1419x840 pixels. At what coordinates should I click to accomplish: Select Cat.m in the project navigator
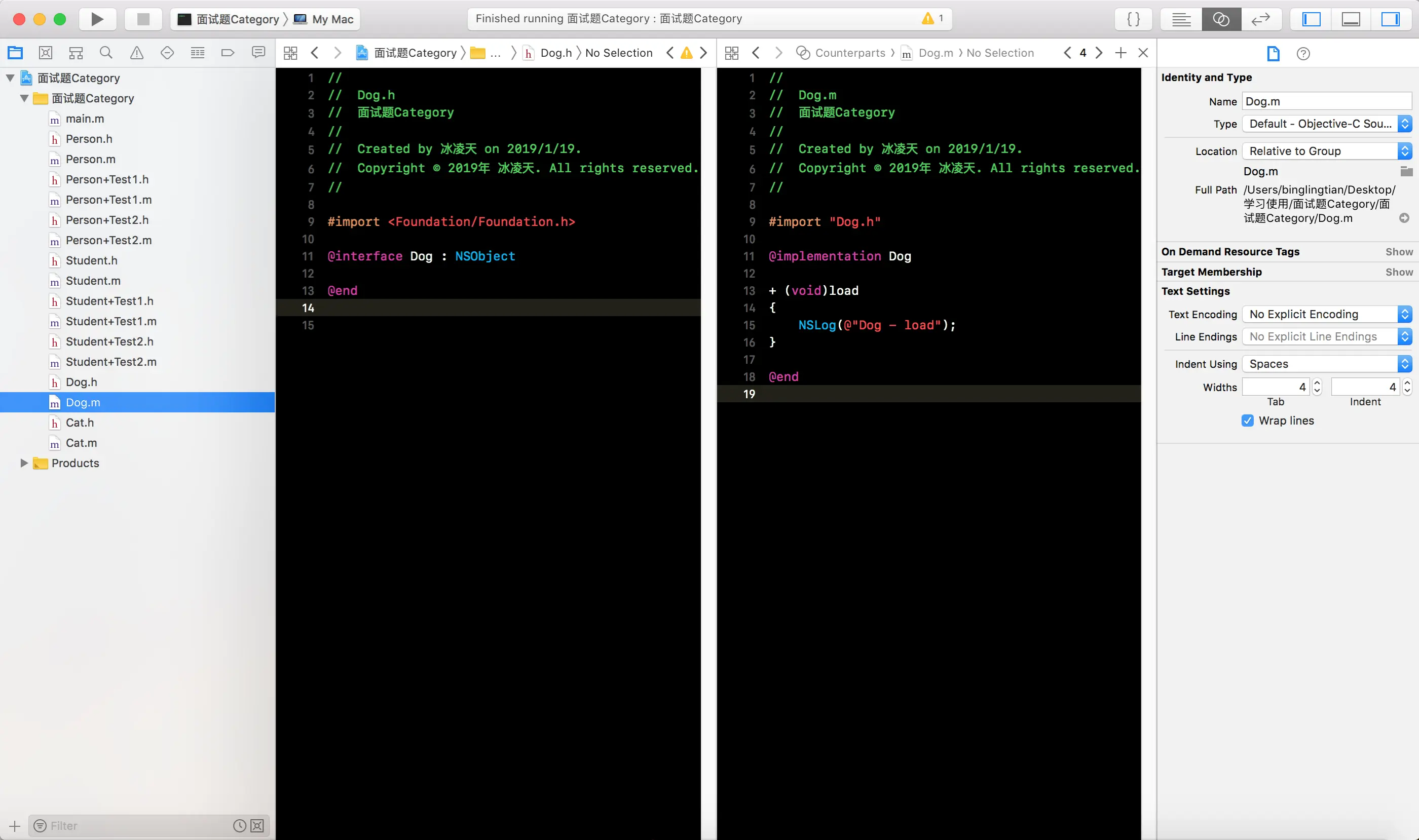[x=81, y=443]
